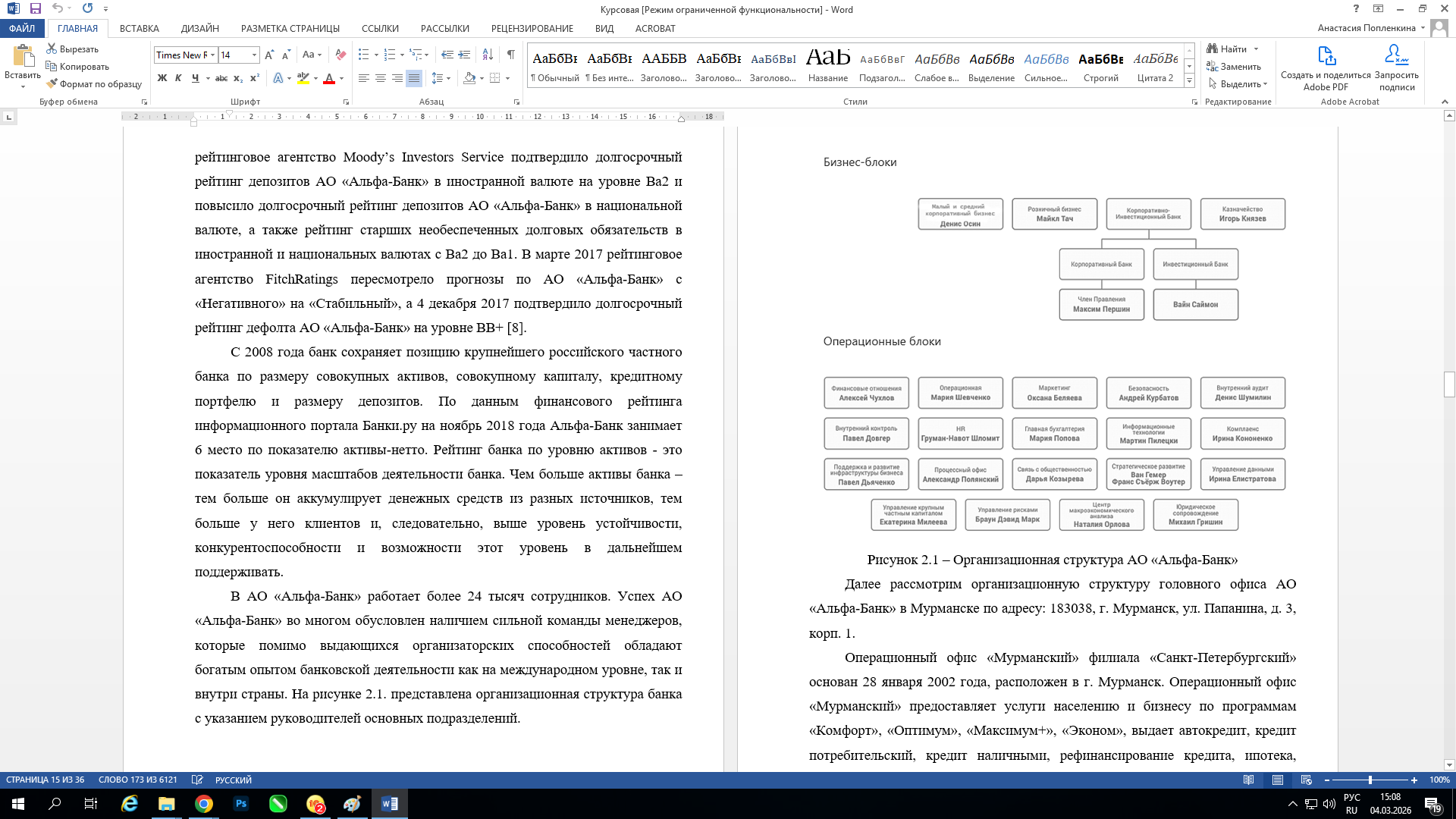The width and height of the screenshot is (1456, 819).
Task: Toggle paragraph marks ¶ display
Action: pos(511,55)
